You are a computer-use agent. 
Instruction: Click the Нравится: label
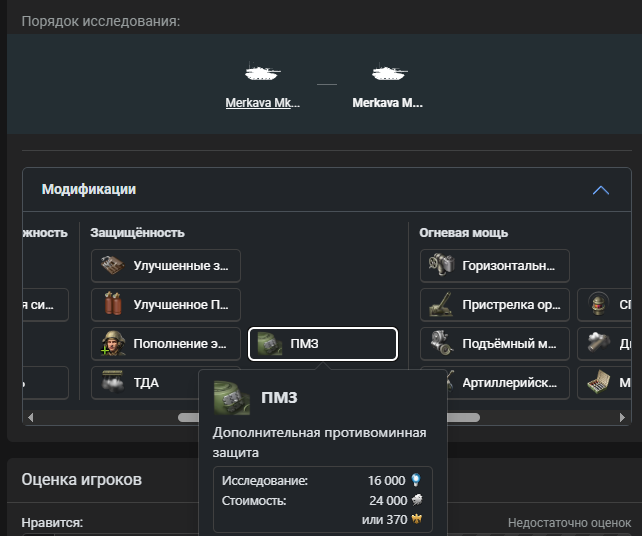[x=52, y=522]
